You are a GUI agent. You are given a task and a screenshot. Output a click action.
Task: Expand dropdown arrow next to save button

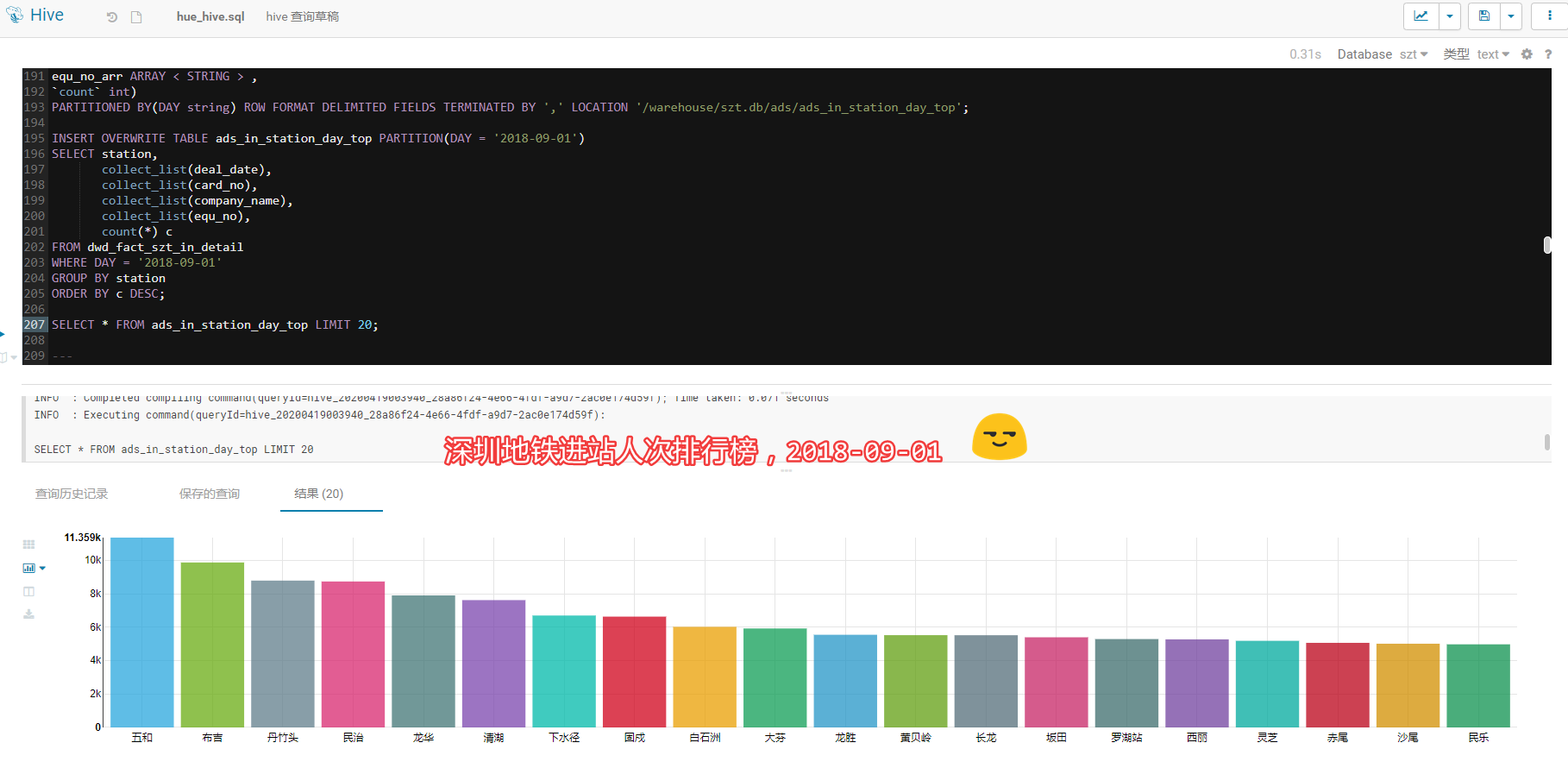pos(1511,16)
